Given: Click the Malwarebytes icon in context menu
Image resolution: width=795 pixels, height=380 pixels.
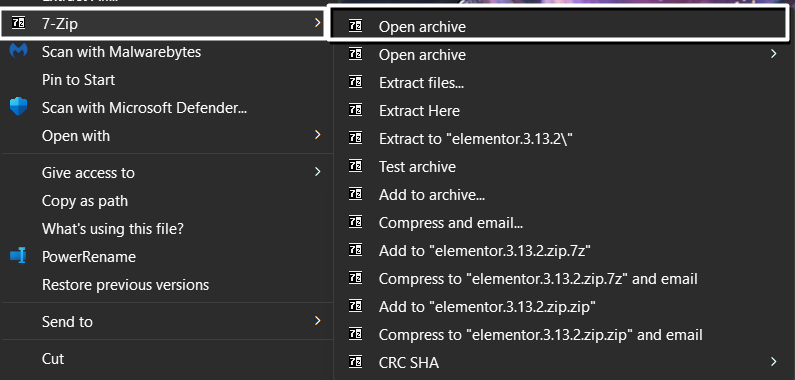Looking at the screenshot, I should click(18, 52).
